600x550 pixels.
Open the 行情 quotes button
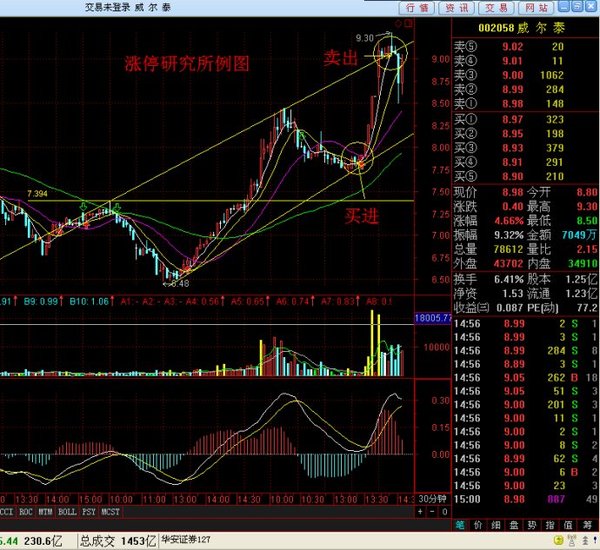point(417,8)
